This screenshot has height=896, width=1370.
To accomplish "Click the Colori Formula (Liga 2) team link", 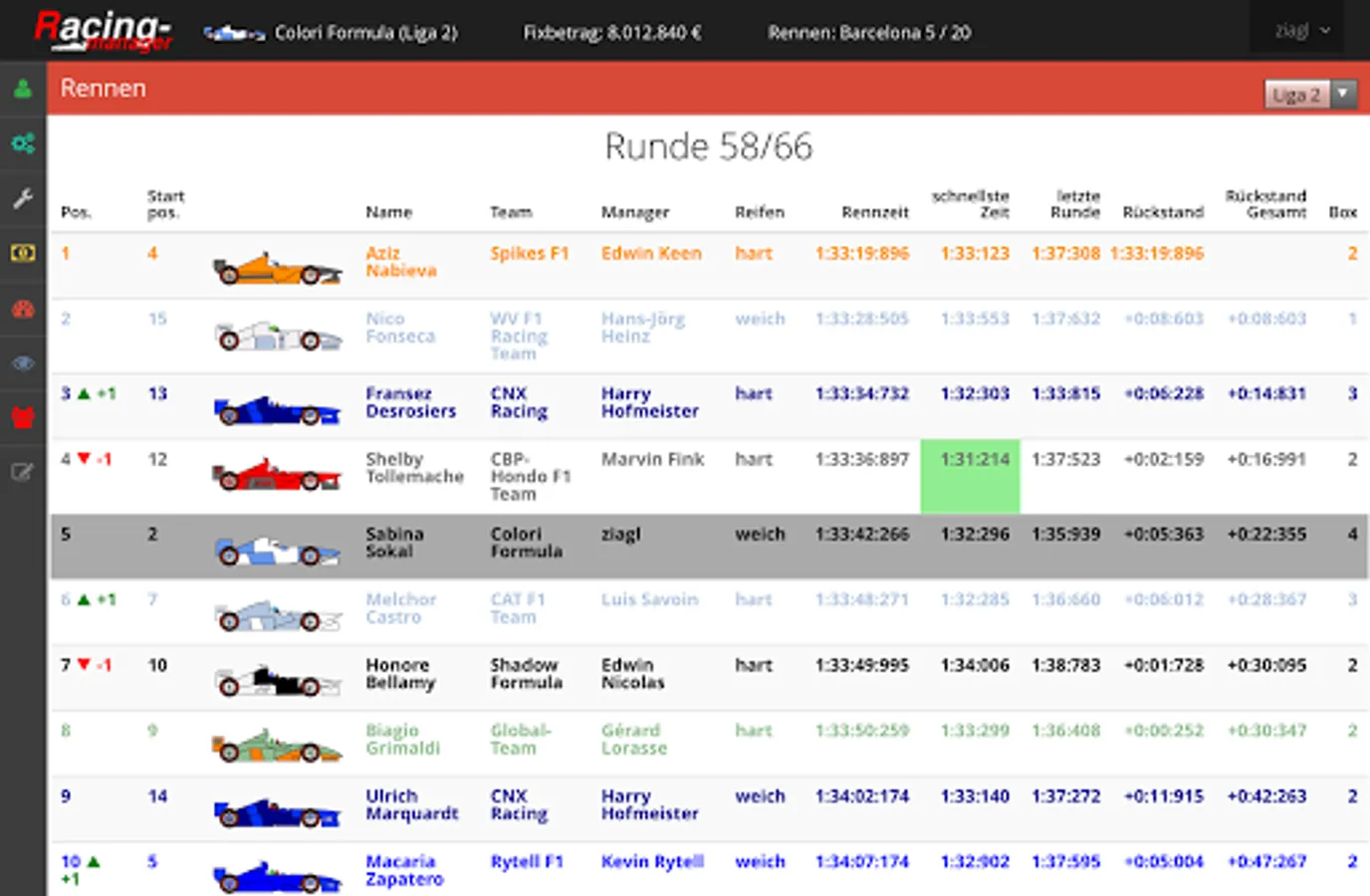I will coord(364,33).
